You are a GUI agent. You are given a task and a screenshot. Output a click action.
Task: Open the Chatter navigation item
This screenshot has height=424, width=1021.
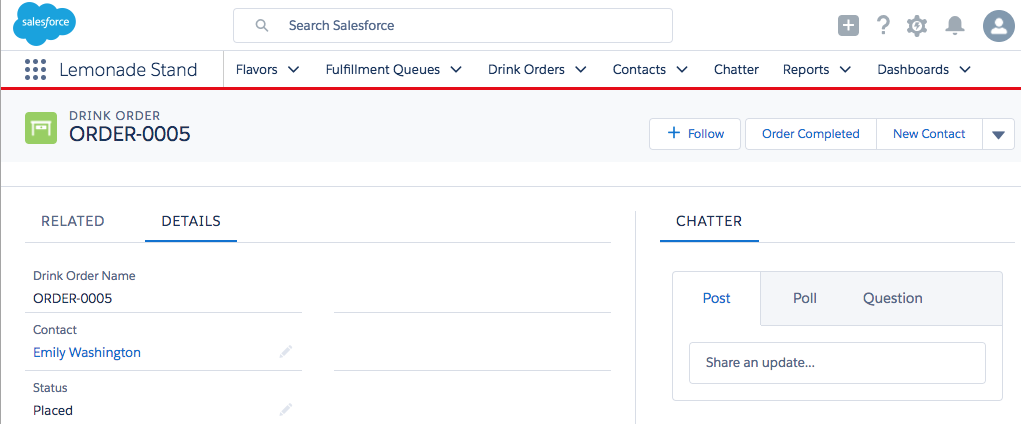coord(736,70)
